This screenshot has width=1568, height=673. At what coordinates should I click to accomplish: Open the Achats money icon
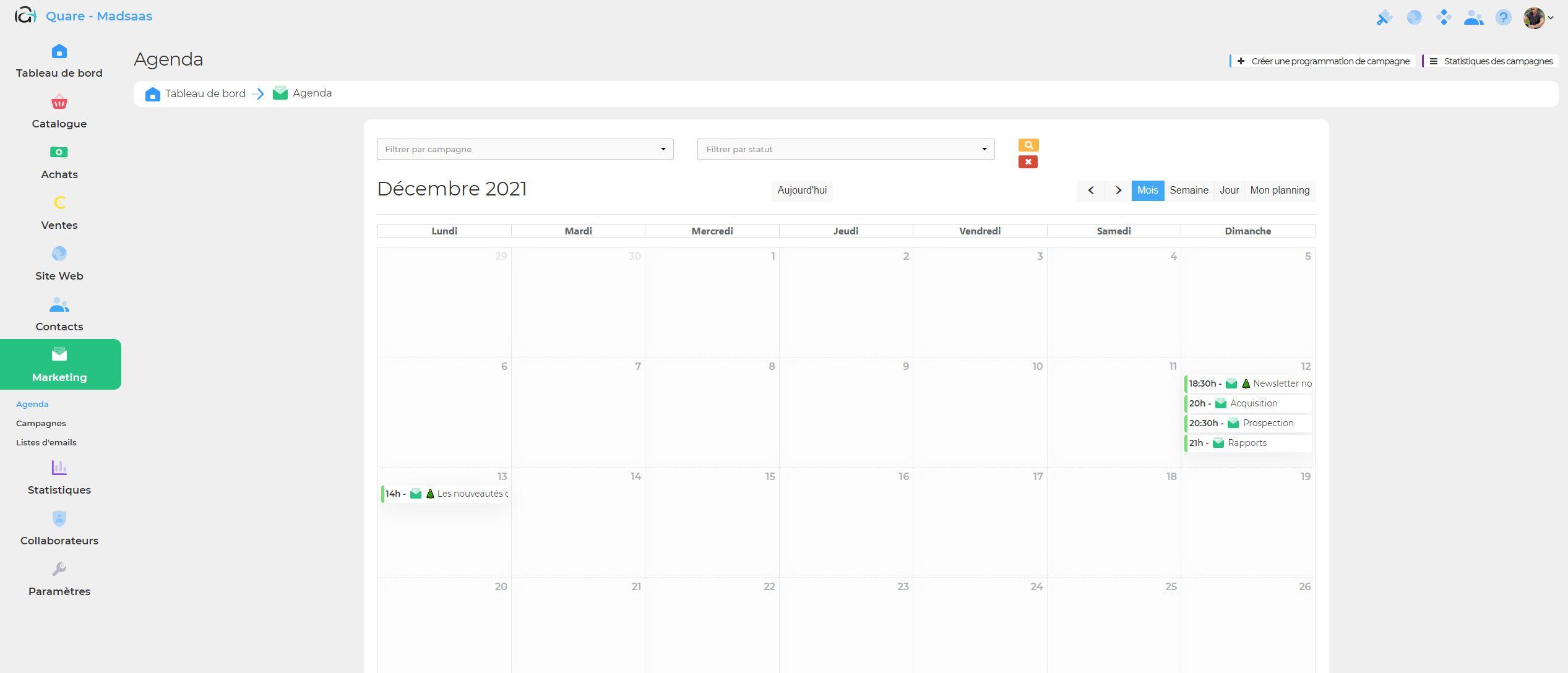59,152
